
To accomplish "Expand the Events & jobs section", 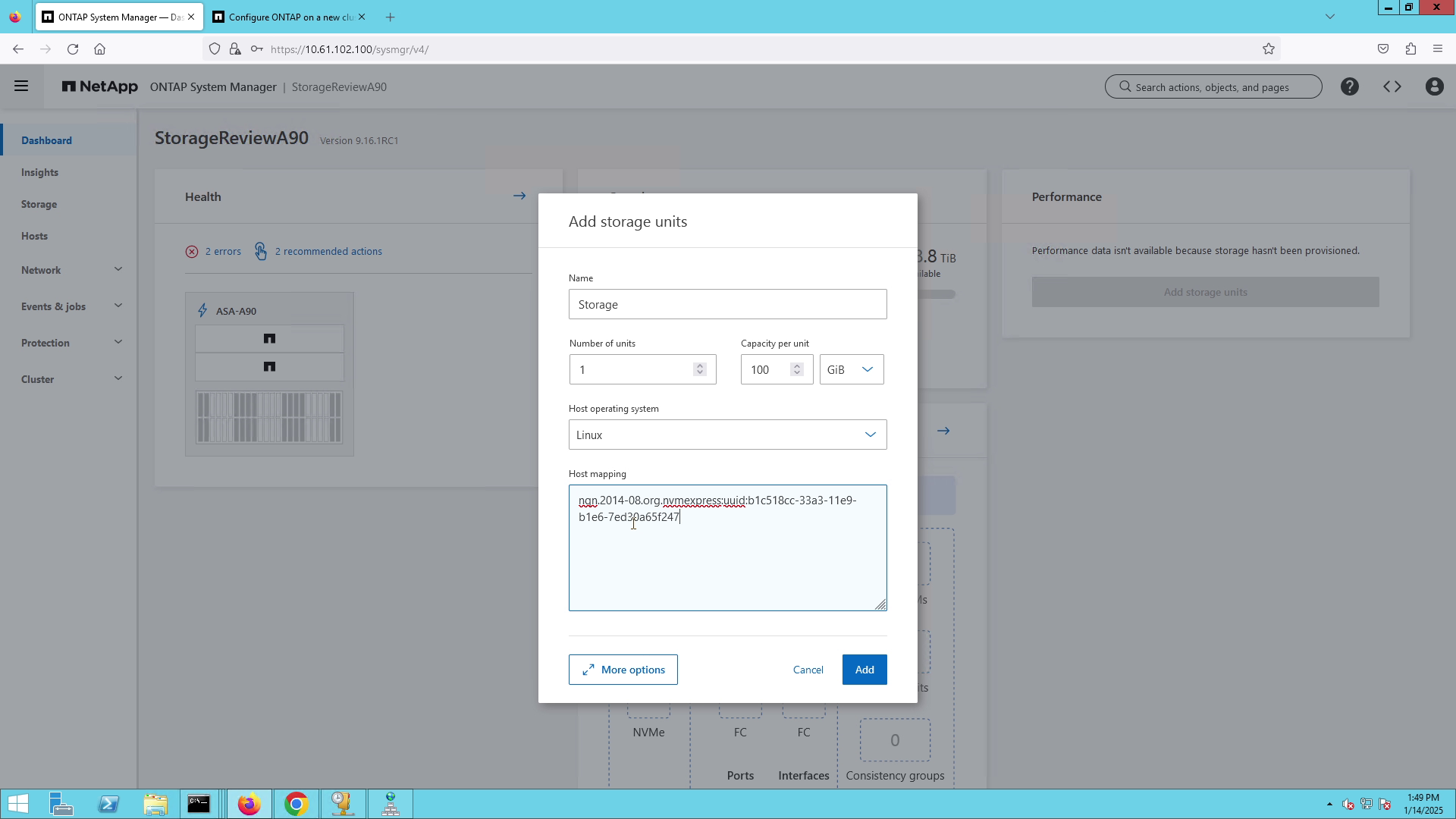I will click(x=118, y=306).
